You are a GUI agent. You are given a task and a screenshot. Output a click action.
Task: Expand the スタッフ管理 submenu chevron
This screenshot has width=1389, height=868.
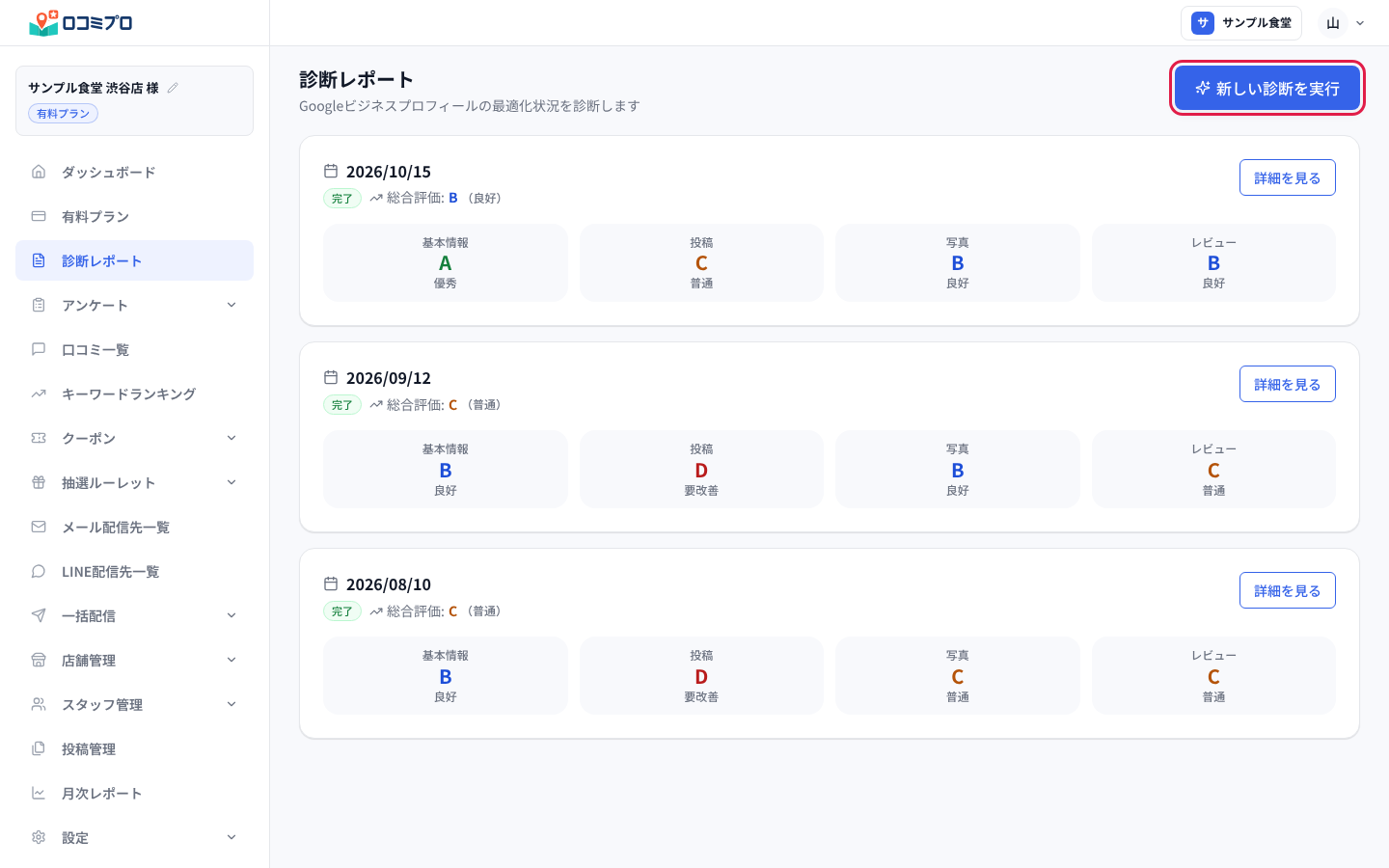[x=231, y=704]
